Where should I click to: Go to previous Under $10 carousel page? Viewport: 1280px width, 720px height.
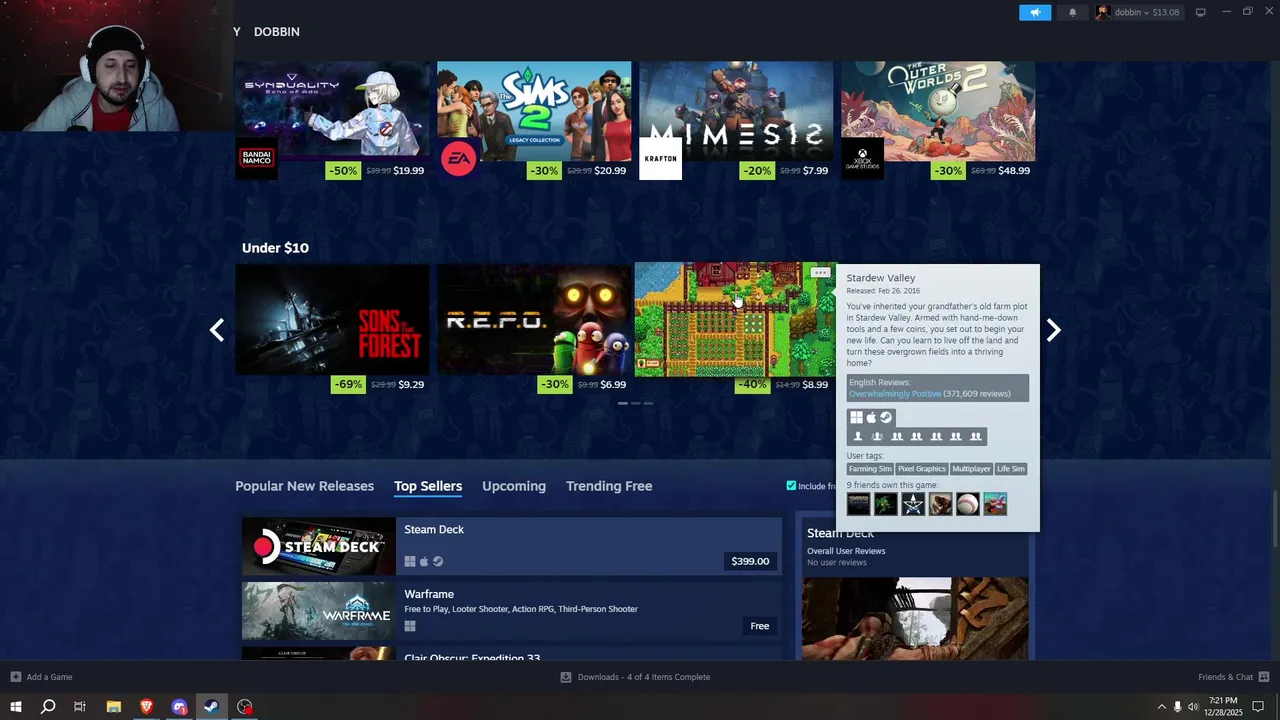click(217, 330)
